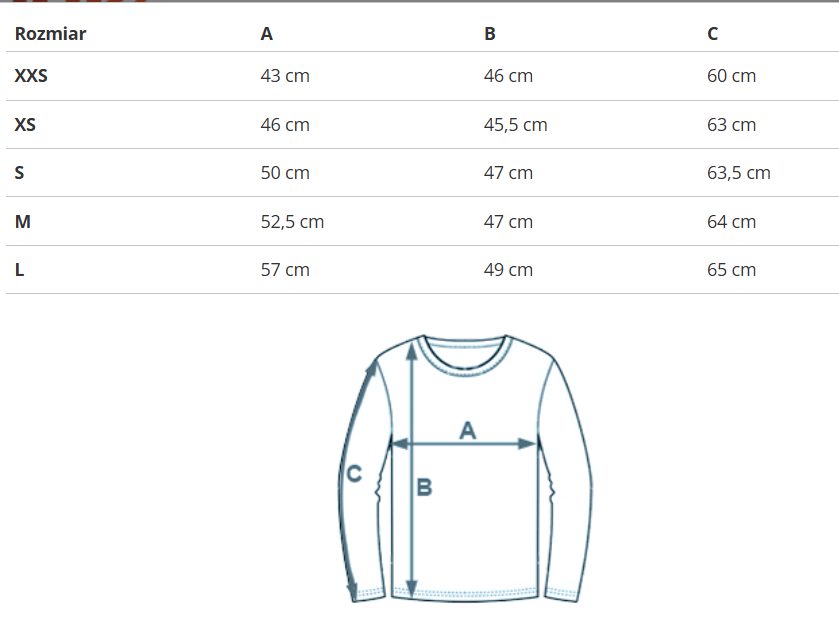Select the Rozmiar column header
839x624 pixels.
tap(50, 34)
